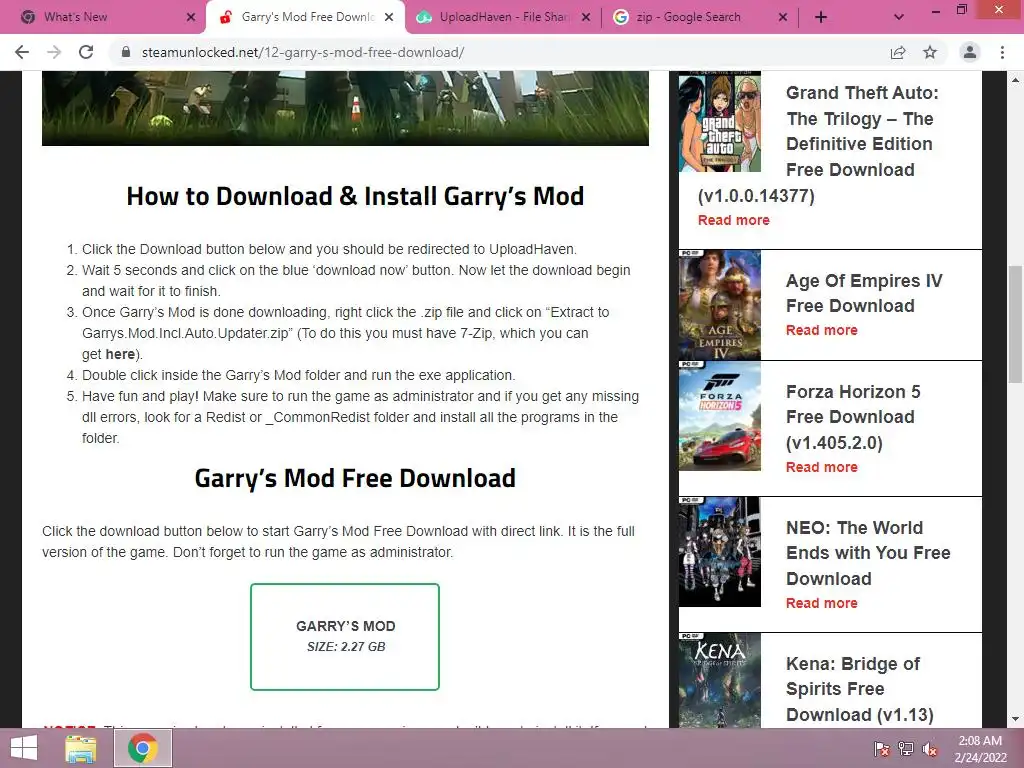Open Grand Theft Auto Trilogy title link
Viewport: 1024px width, 768px height.
[x=818, y=144]
